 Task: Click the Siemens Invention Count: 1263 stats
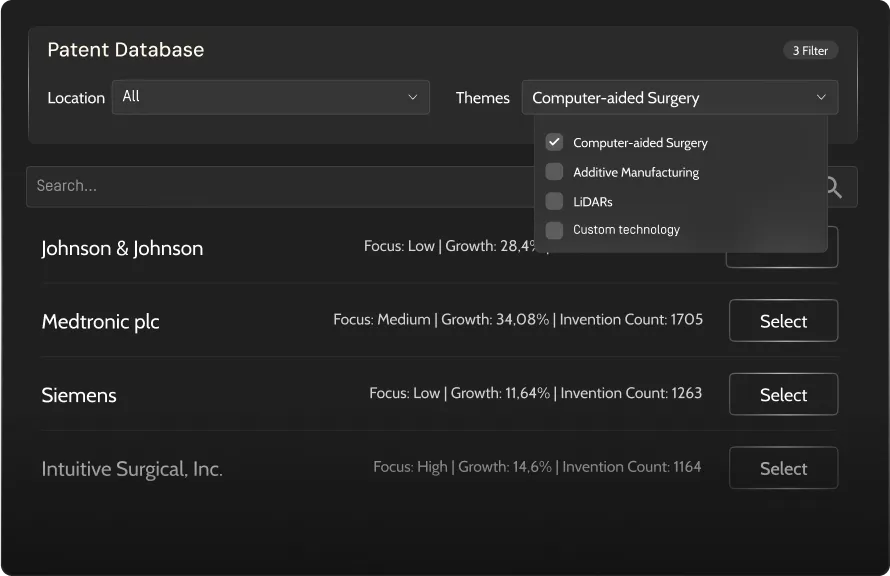point(631,393)
